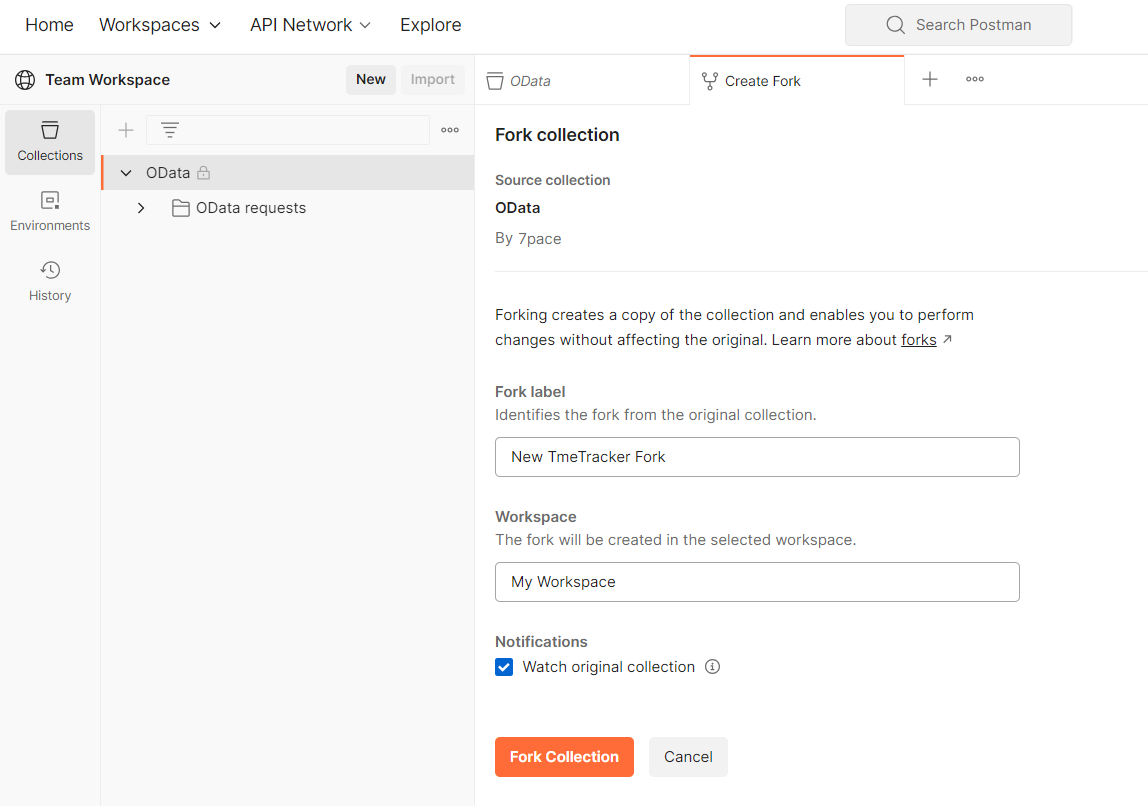The height and width of the screenshot is (806, 1148).
Task: Uncheck Watch original collection checkbox
Action: pos(504,667)
